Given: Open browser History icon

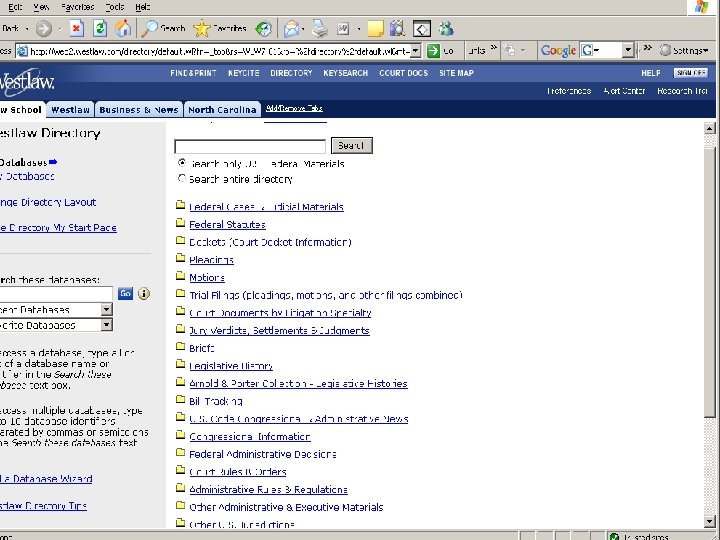Looking at the screenshot, I should [264, 29].
